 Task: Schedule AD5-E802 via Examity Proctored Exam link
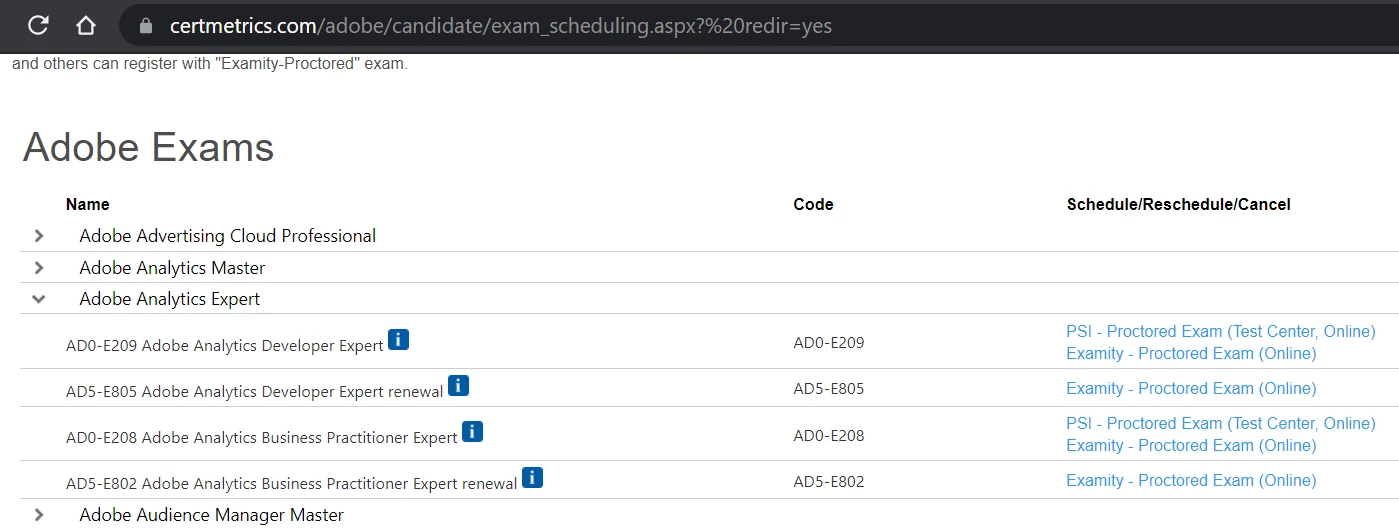[1191, 480]
